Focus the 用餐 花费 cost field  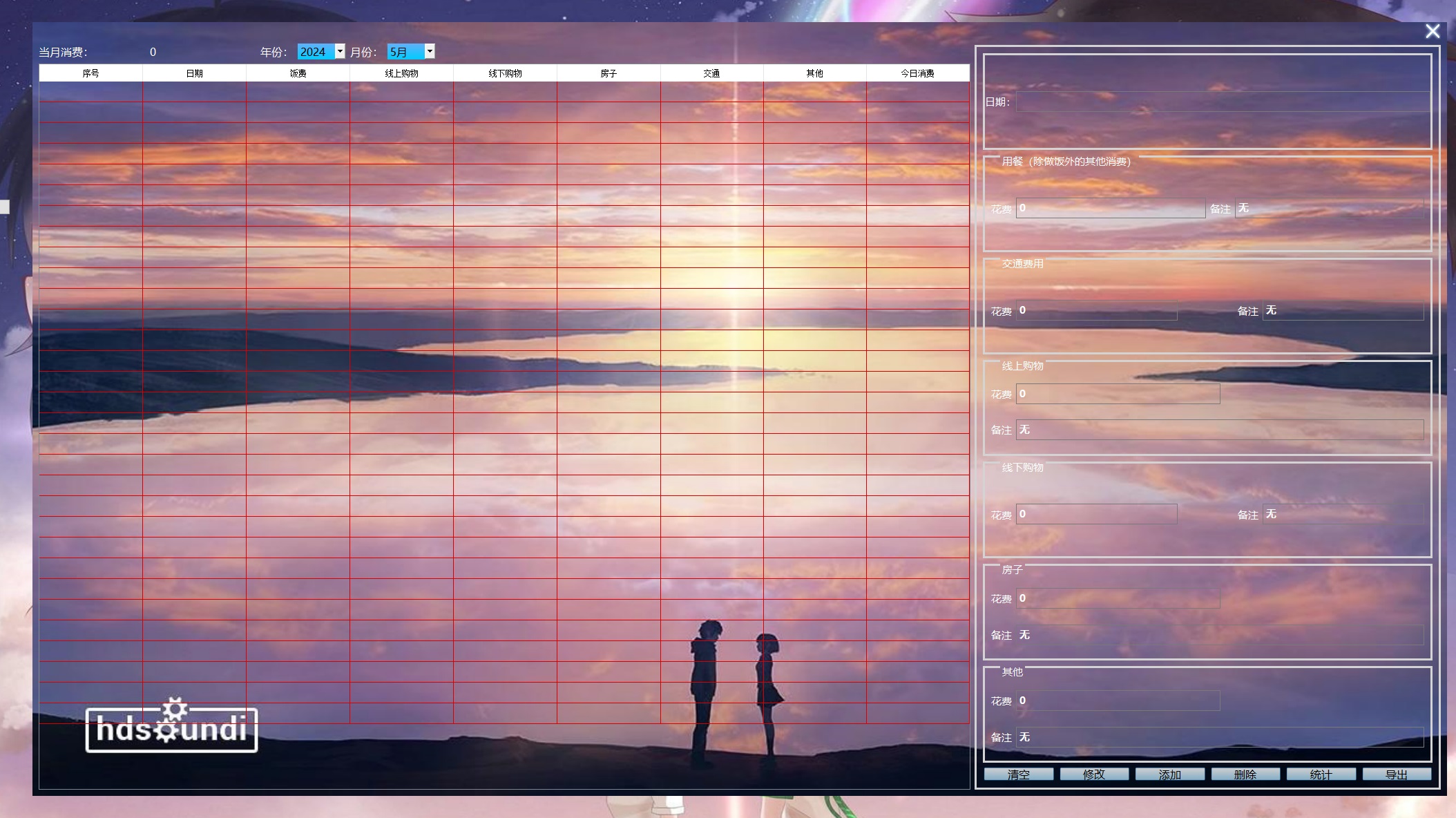(x=1111, y=208)
